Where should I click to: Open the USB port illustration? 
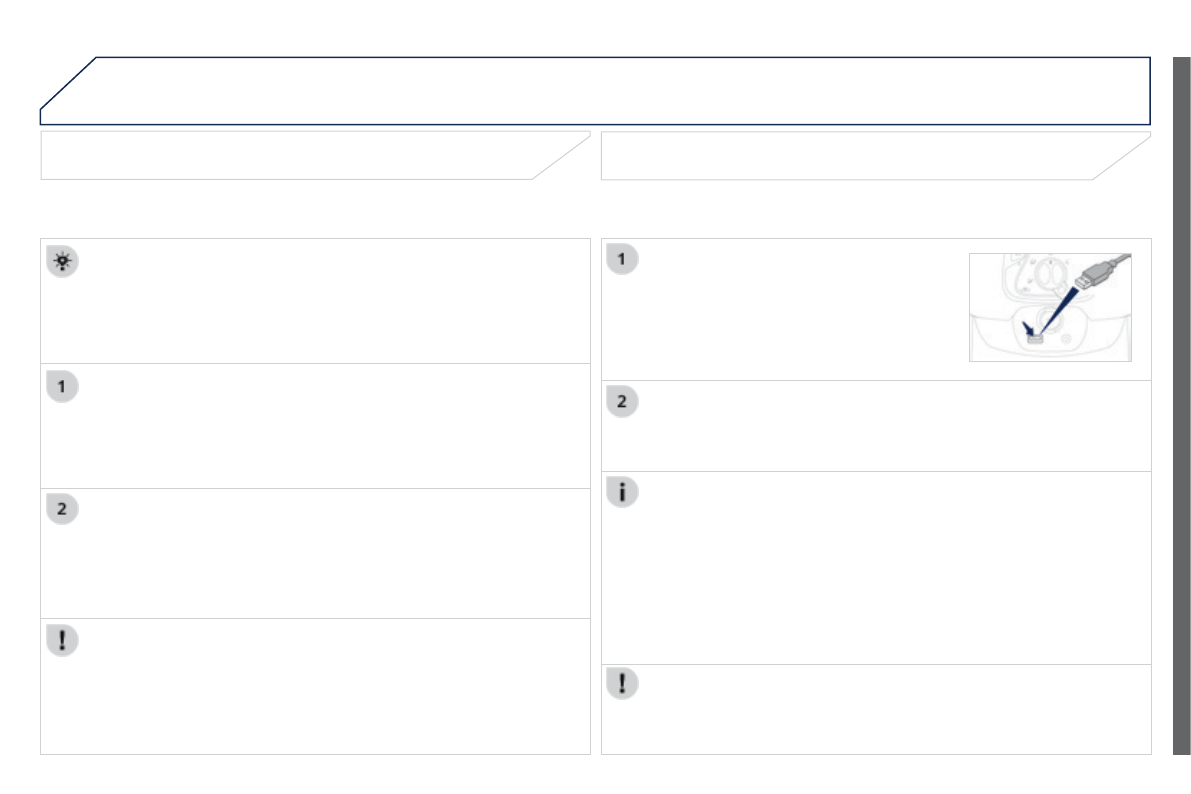click(x=1049, y=307)
